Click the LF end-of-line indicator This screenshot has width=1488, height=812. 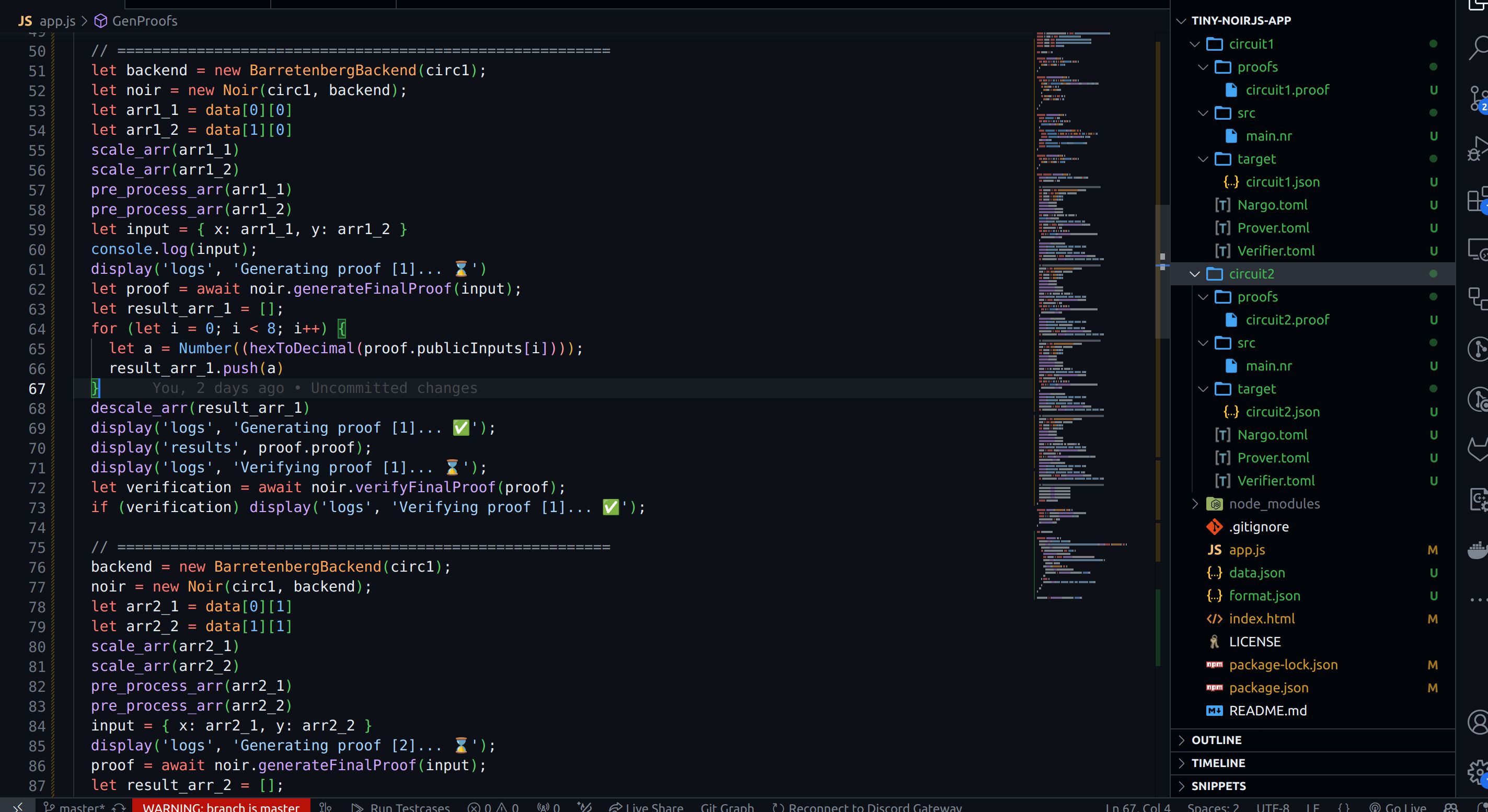[1312, 807]
